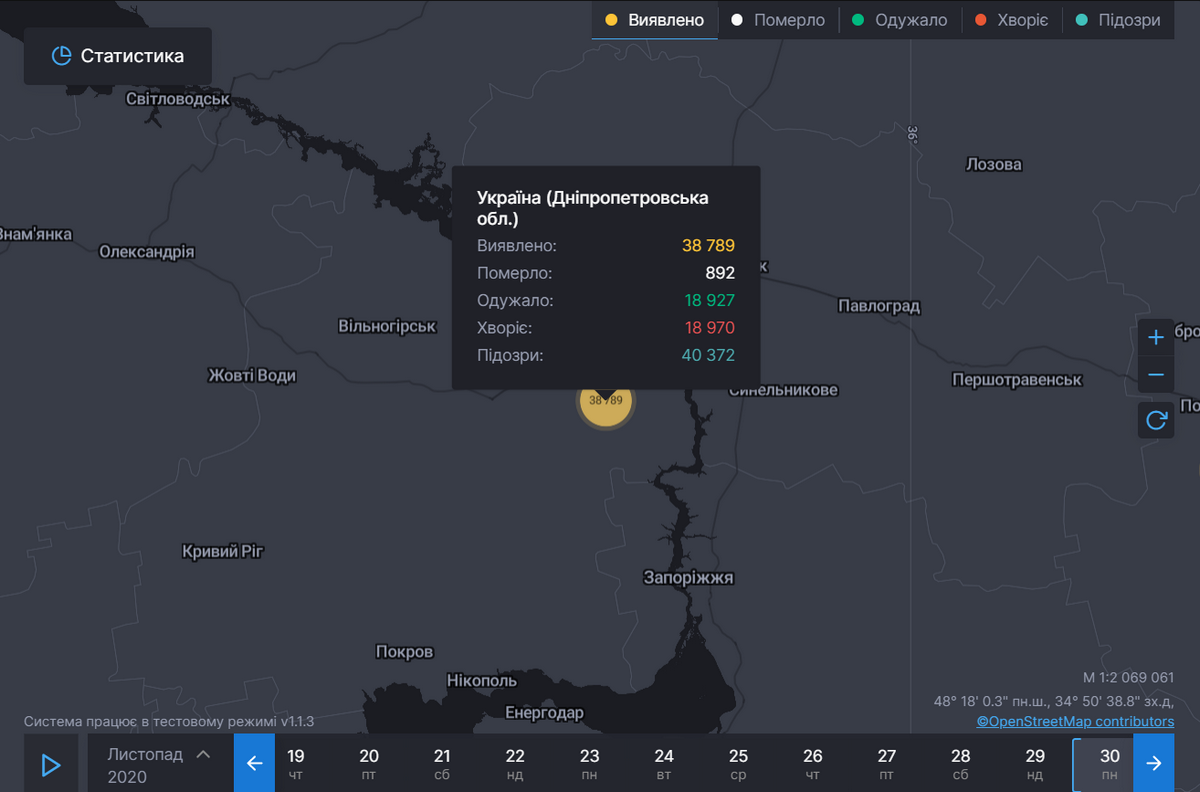
Task: Pick date 28 сб on the timeline
Action: point(960,764)
